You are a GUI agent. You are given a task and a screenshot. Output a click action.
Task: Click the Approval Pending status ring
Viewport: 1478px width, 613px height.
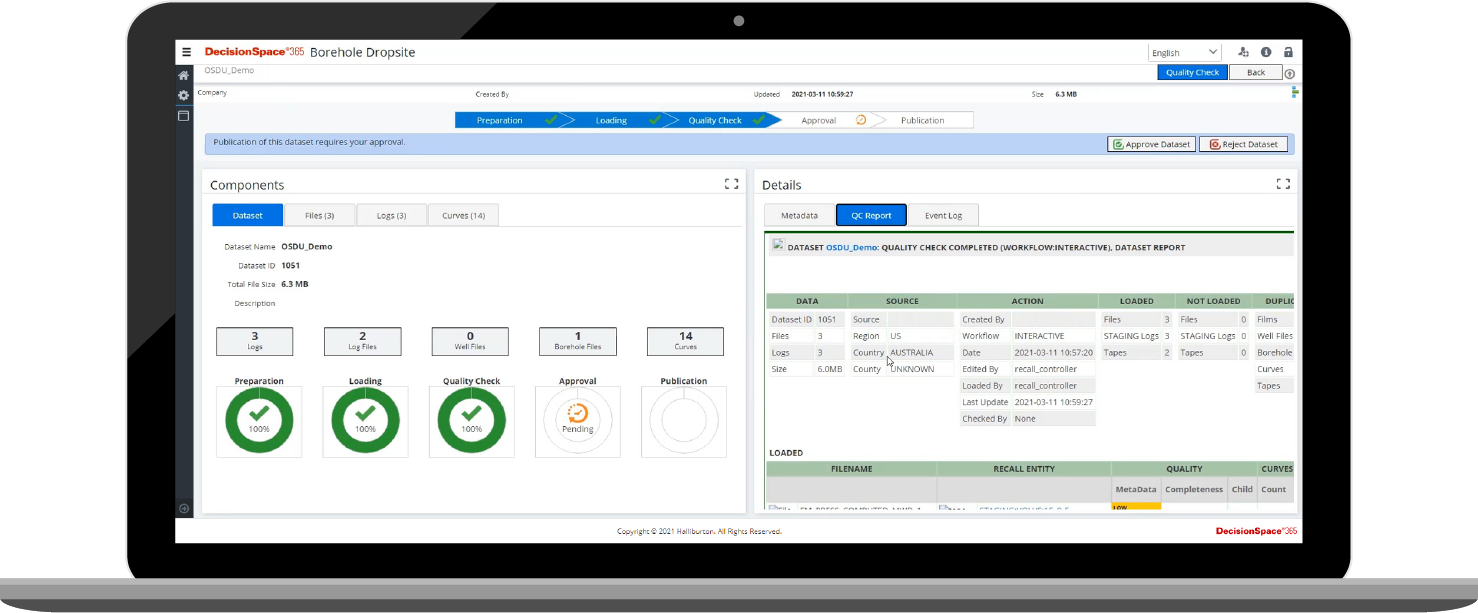point(577,421)
